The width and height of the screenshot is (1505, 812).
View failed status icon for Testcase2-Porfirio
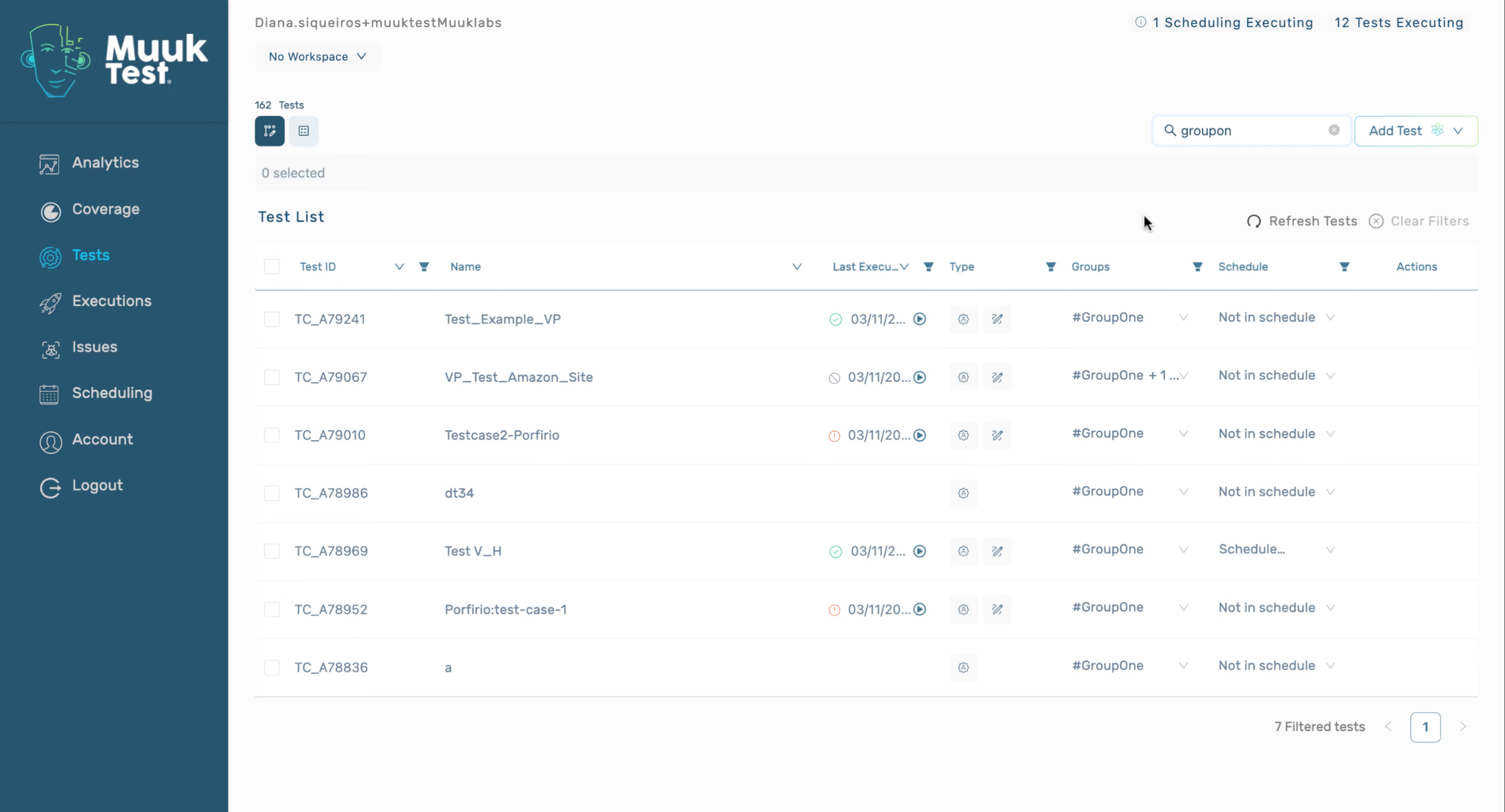(x=834, y=436)
